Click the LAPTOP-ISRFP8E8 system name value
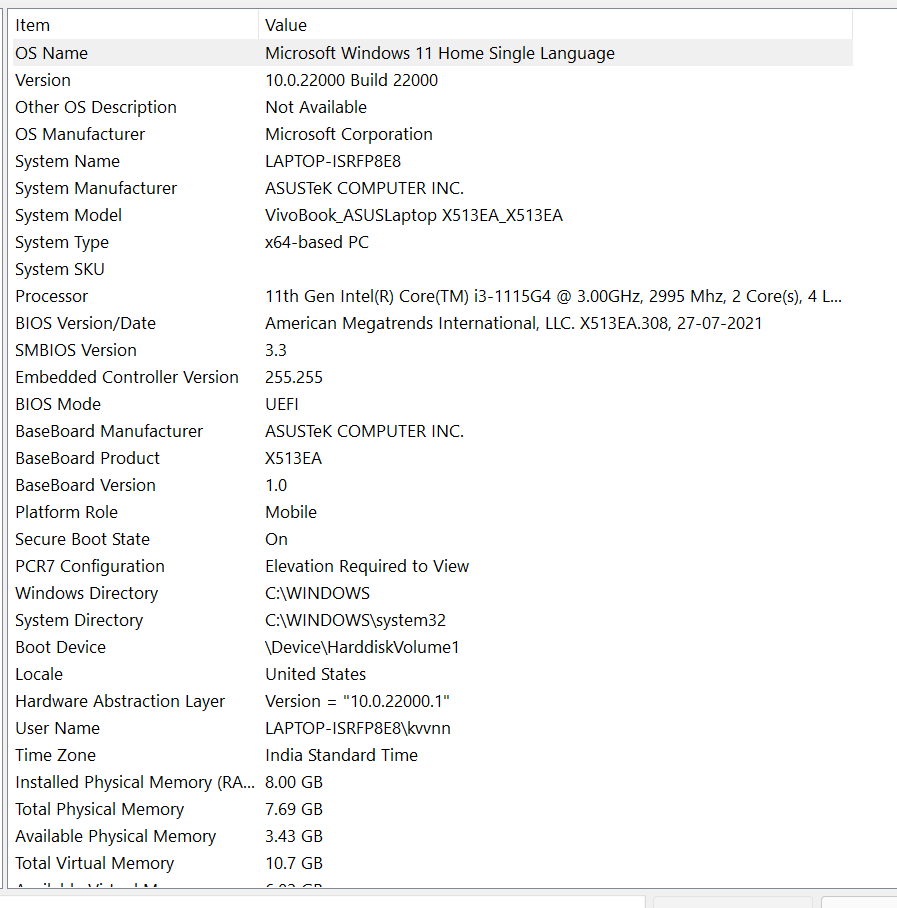897x908 pixels. [333, 161]
